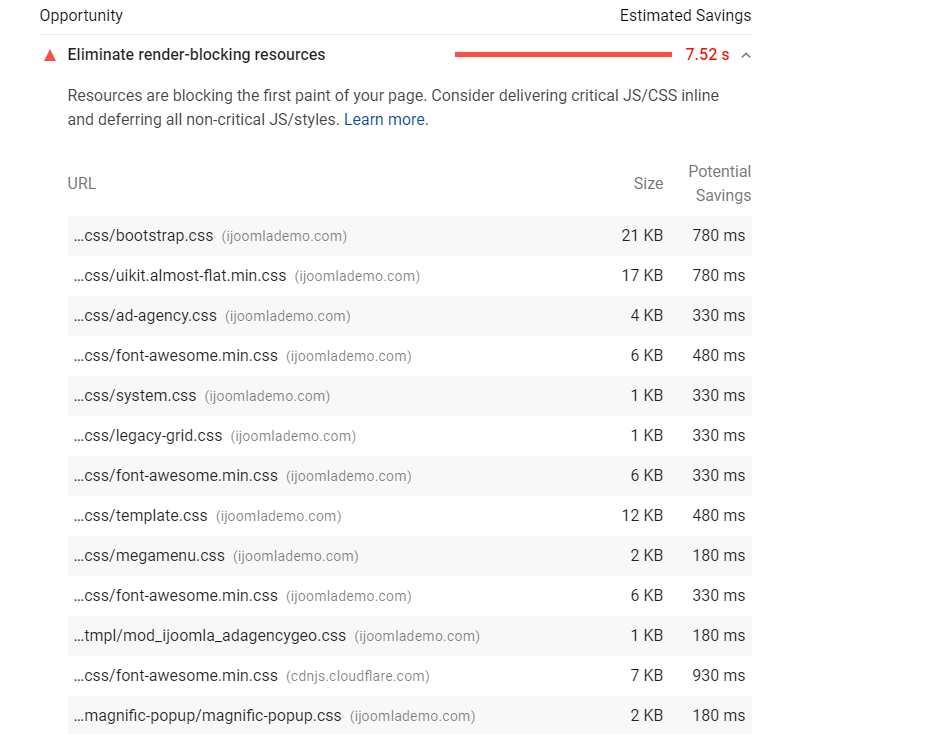Click the Potential Savings column header
951x734 pixels.
[x=719, y=183]
